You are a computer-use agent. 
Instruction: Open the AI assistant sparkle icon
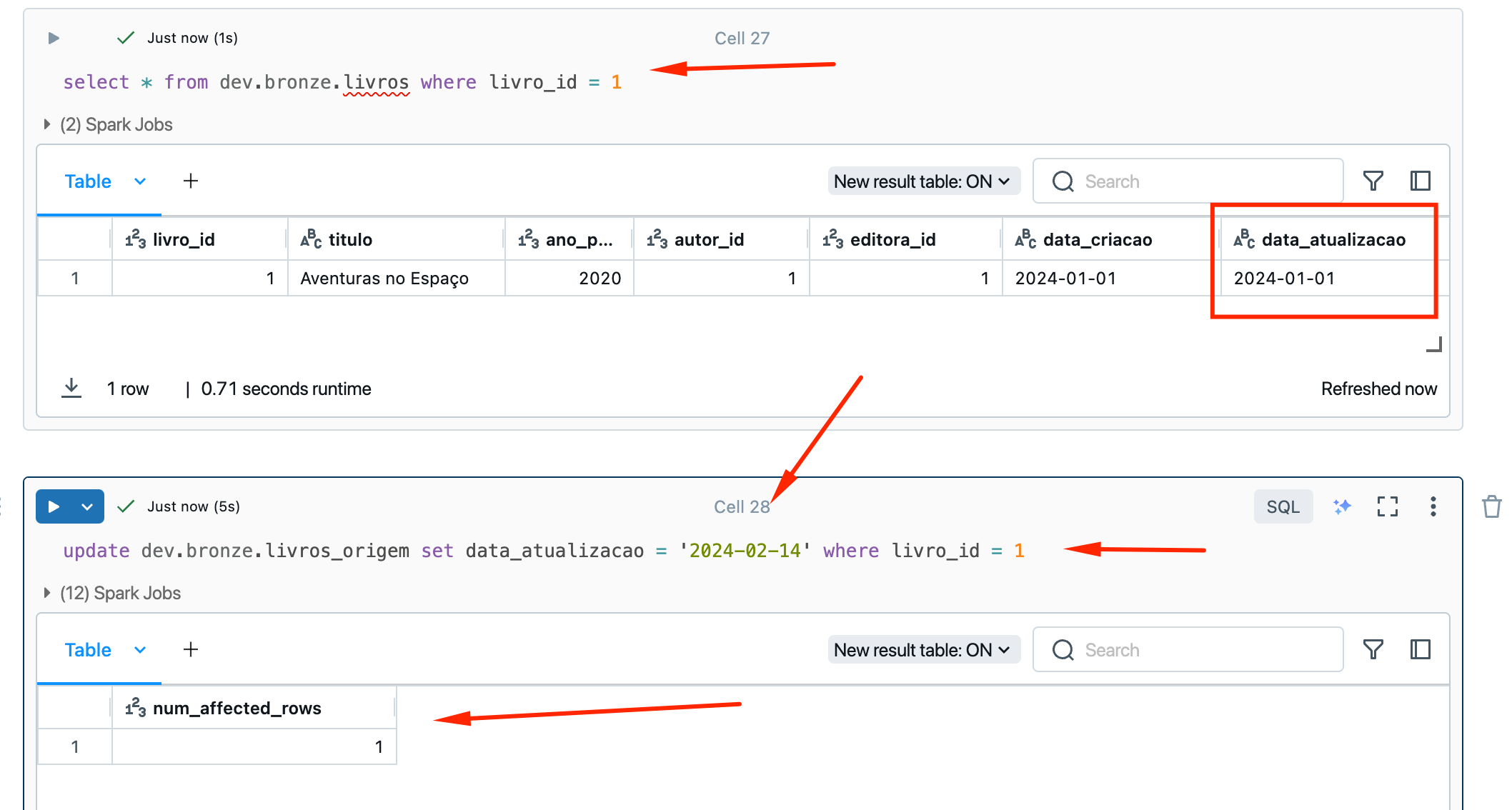(1342, 506)
